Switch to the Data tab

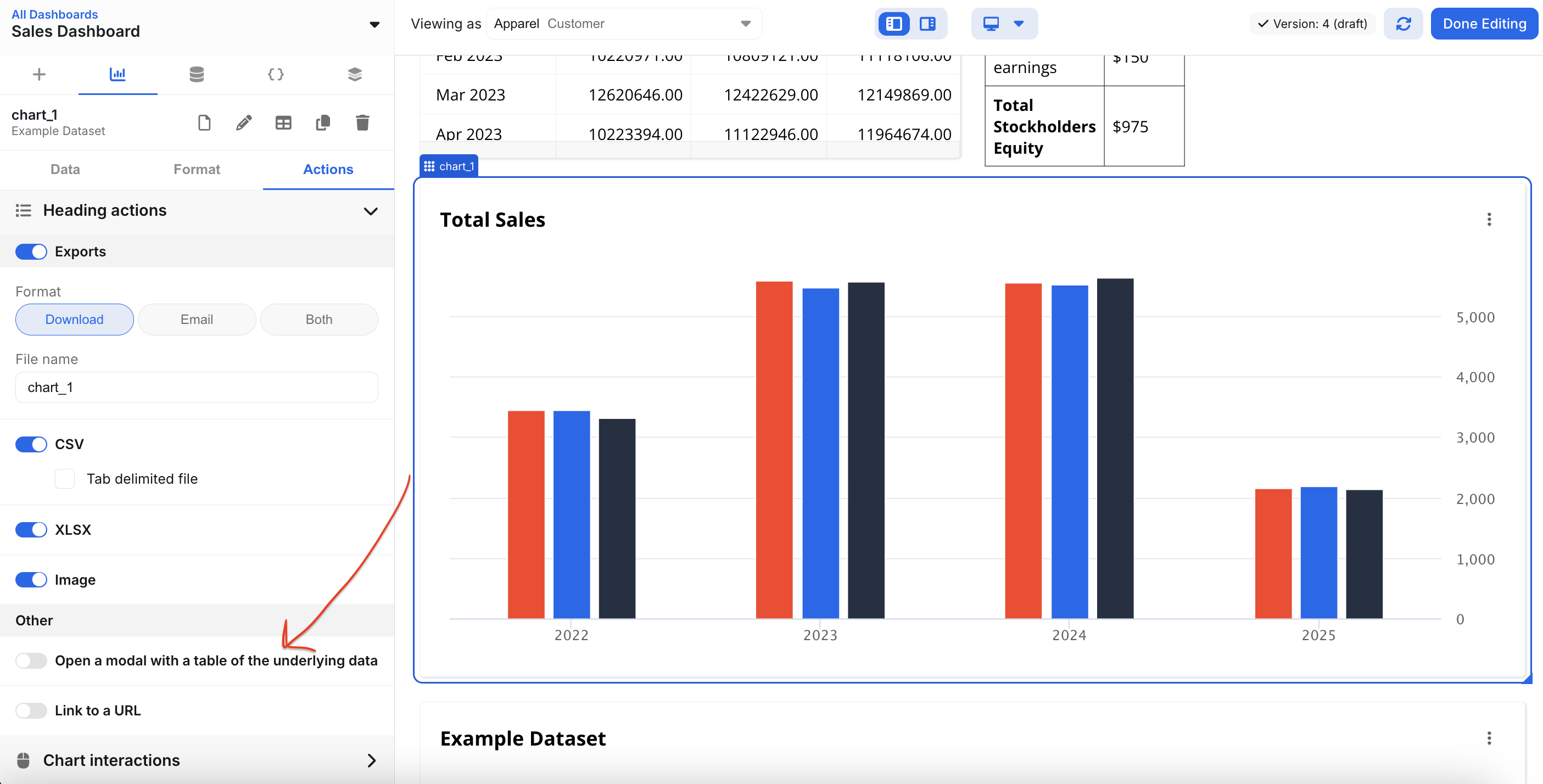pos(65,170)
